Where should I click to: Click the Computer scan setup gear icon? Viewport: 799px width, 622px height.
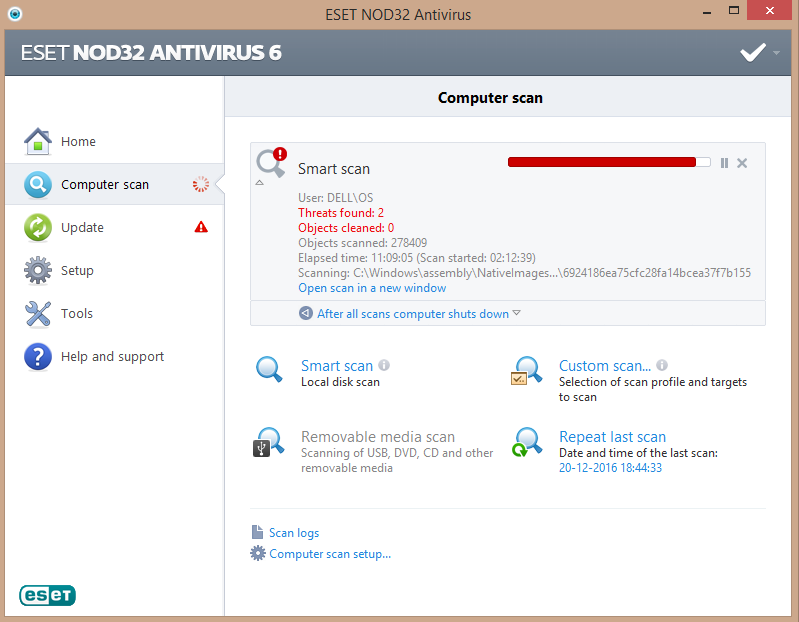(x=258, y=553)
